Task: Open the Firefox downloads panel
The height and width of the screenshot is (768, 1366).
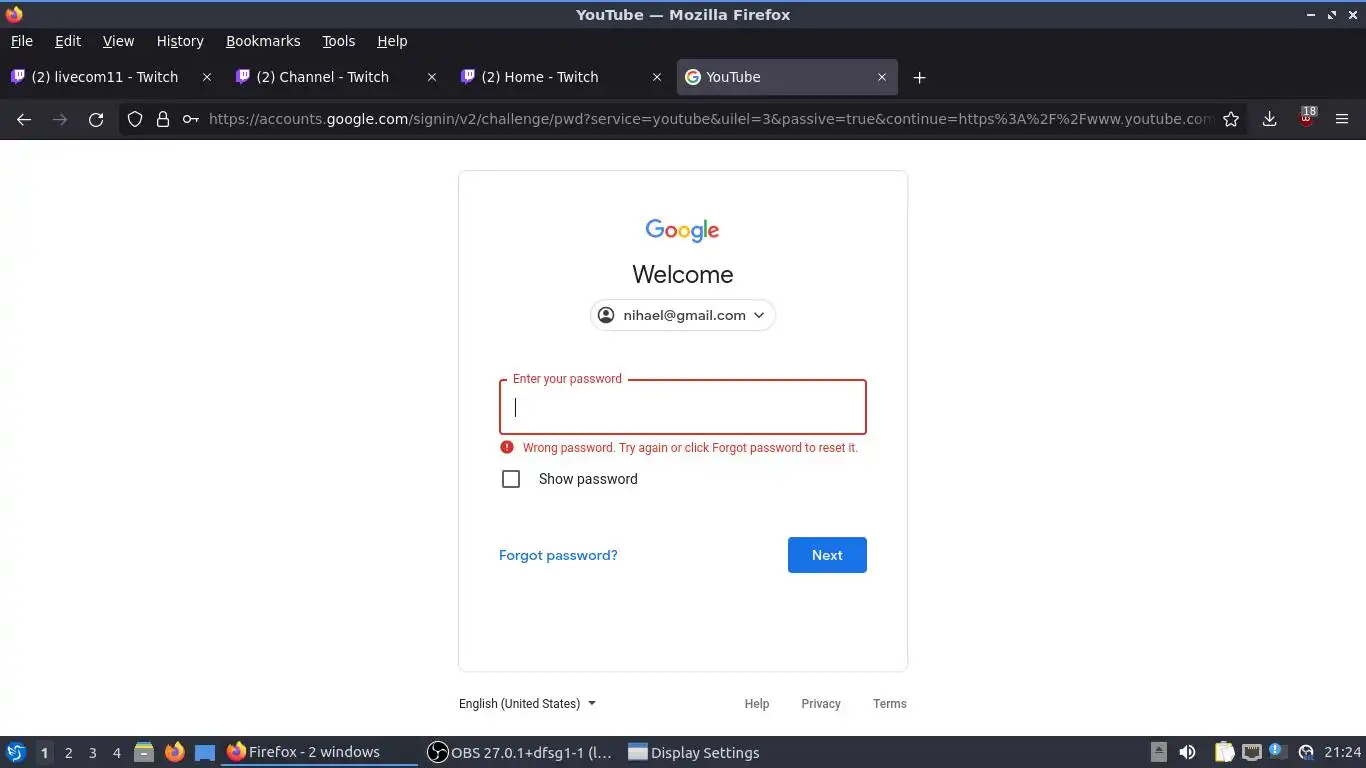Action: (x=1269, y=119)
